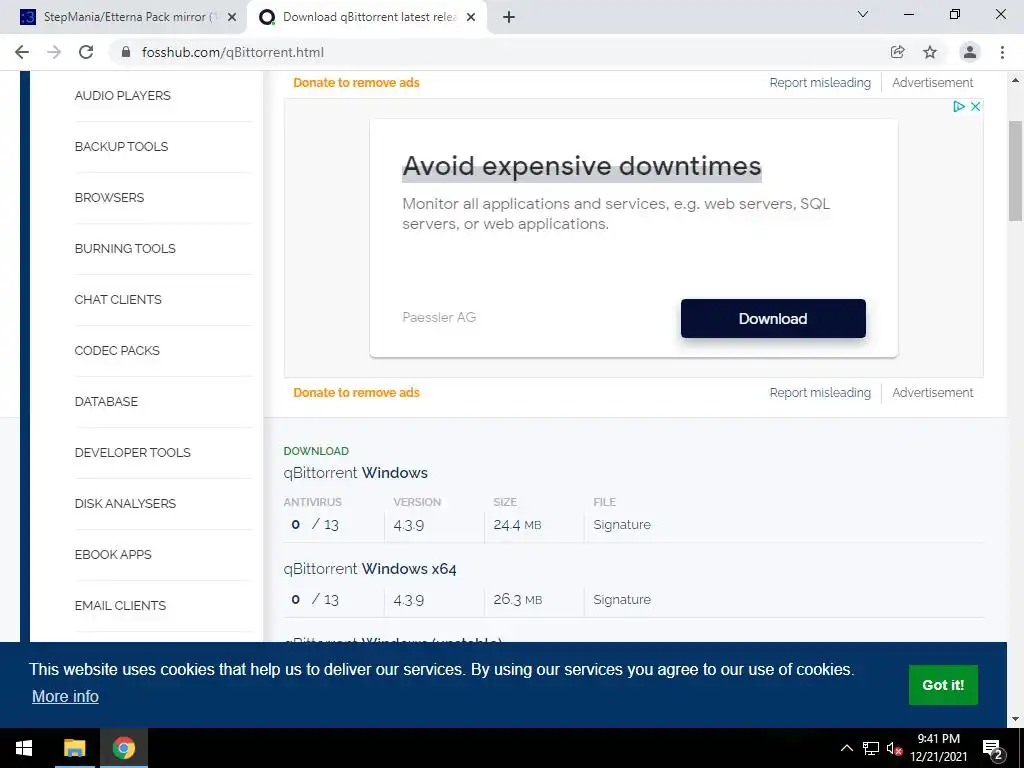This screenshot has height=768, width=1024.
Task: Open the notification center icon
Action: click(993, 749)
